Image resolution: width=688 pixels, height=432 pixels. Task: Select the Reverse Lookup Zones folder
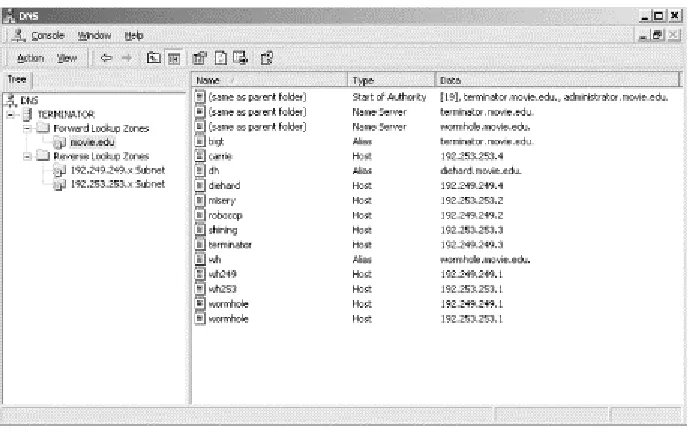[101, 156]
